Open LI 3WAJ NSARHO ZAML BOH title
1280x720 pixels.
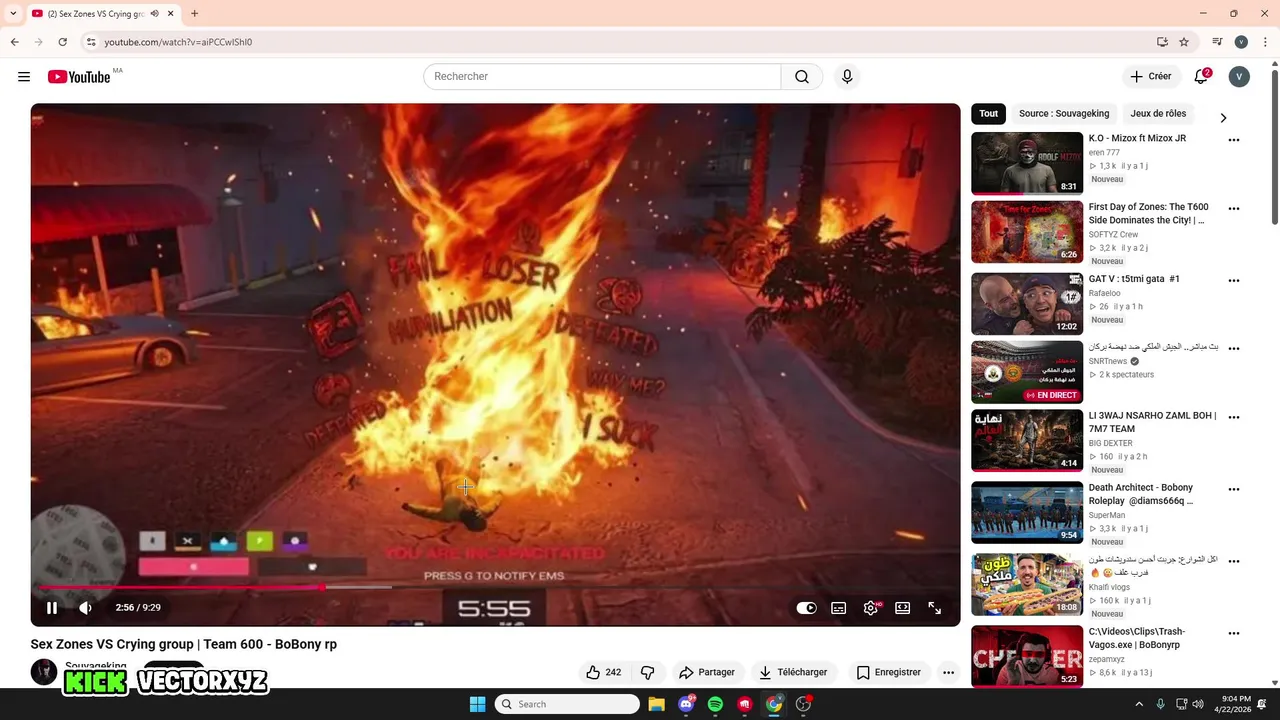1152,422
